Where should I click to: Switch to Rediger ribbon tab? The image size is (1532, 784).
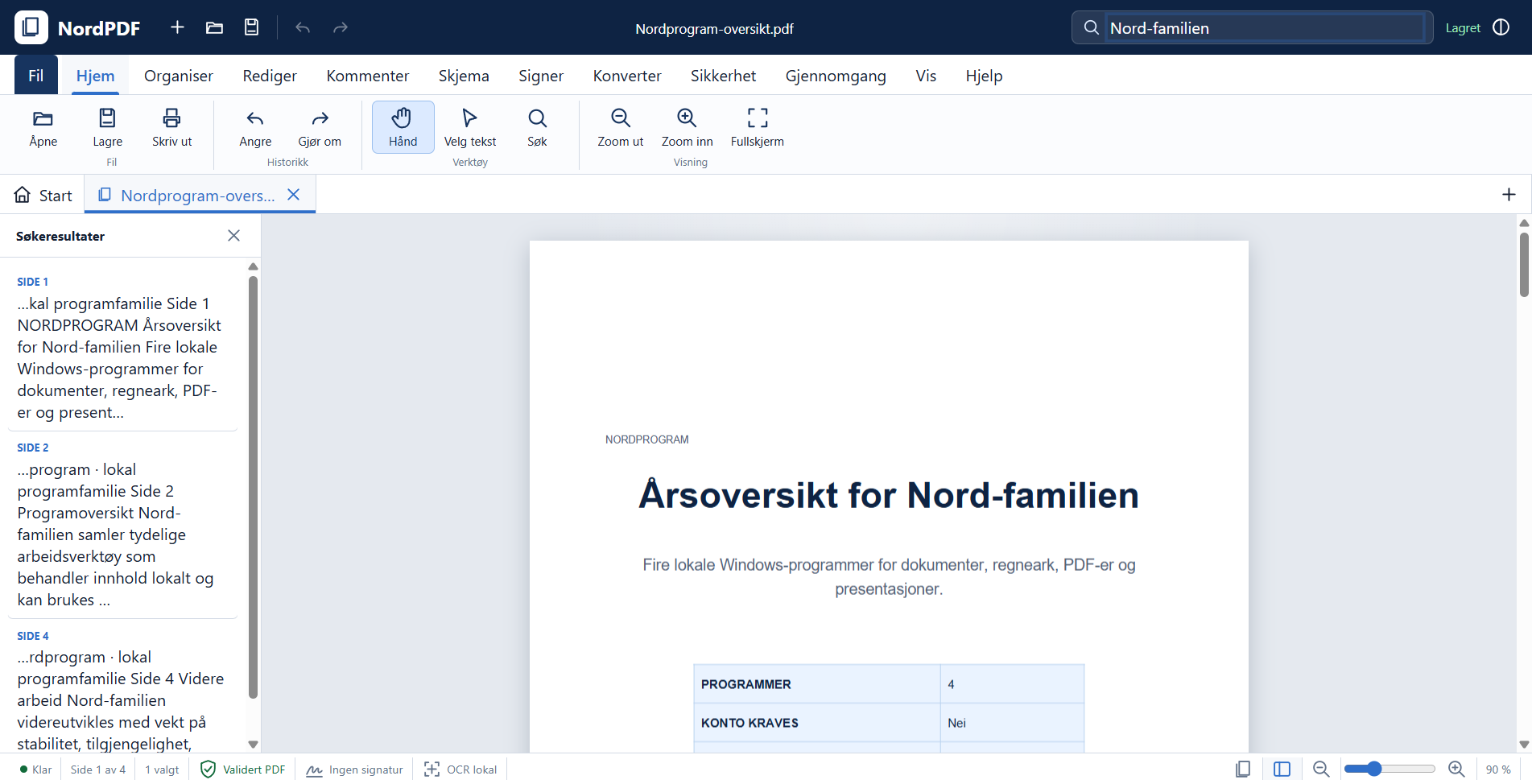pos(270,76)
